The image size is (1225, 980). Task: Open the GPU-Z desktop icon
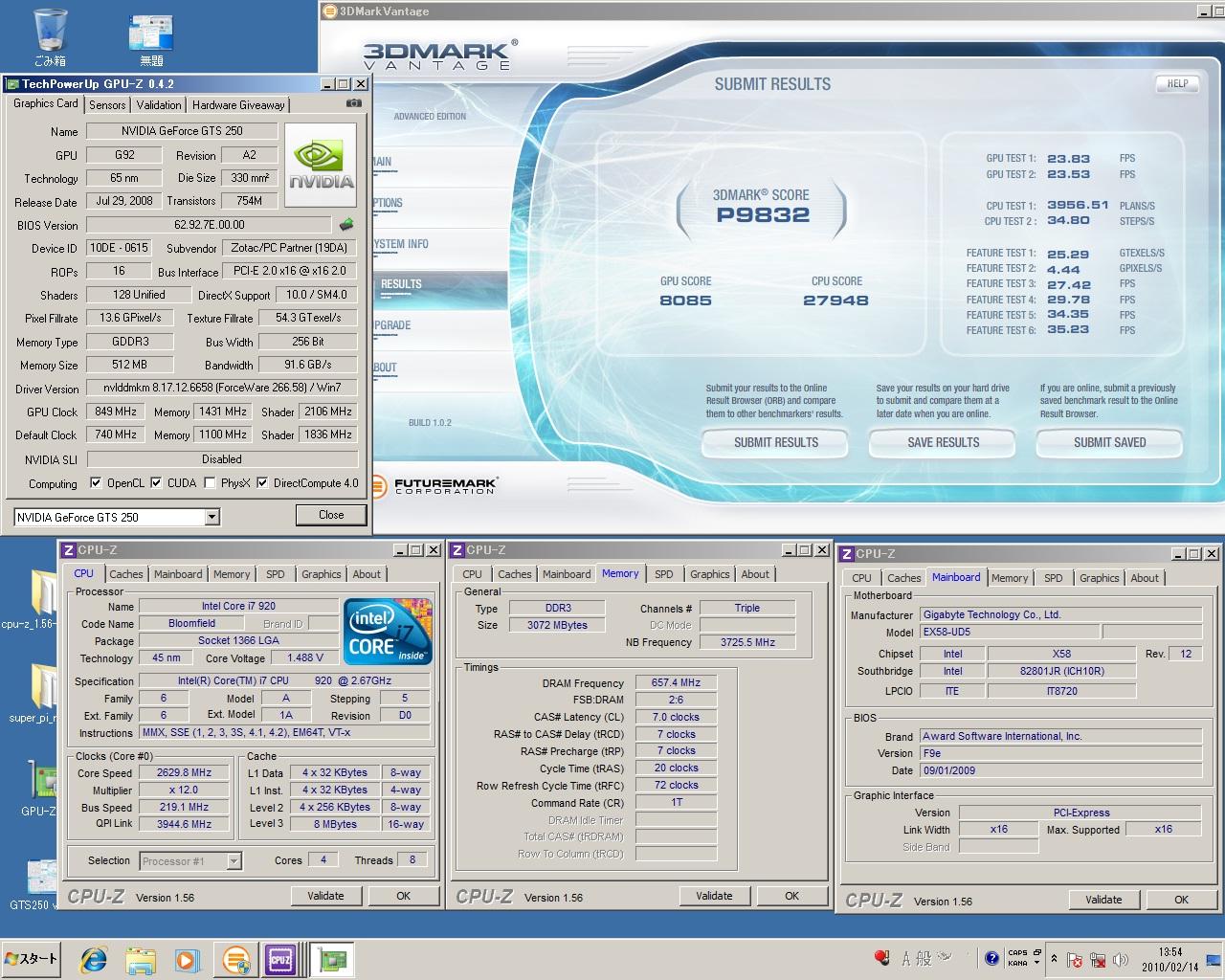click(x=38, y=787)
